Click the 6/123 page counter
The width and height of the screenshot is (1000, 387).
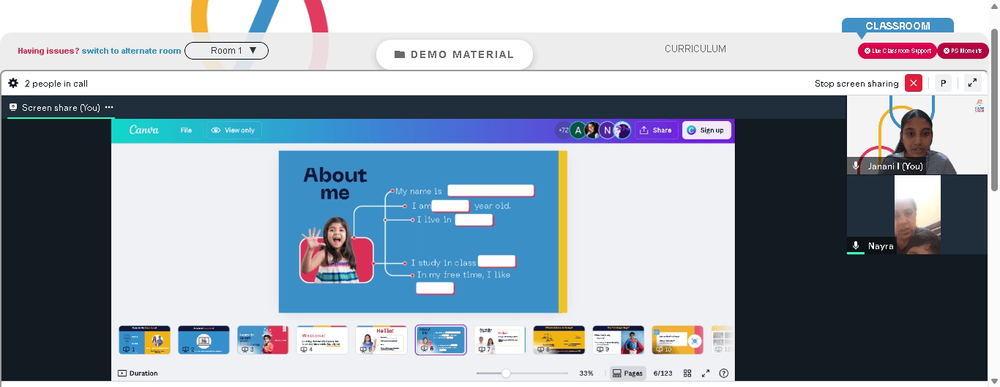(663, 373)
